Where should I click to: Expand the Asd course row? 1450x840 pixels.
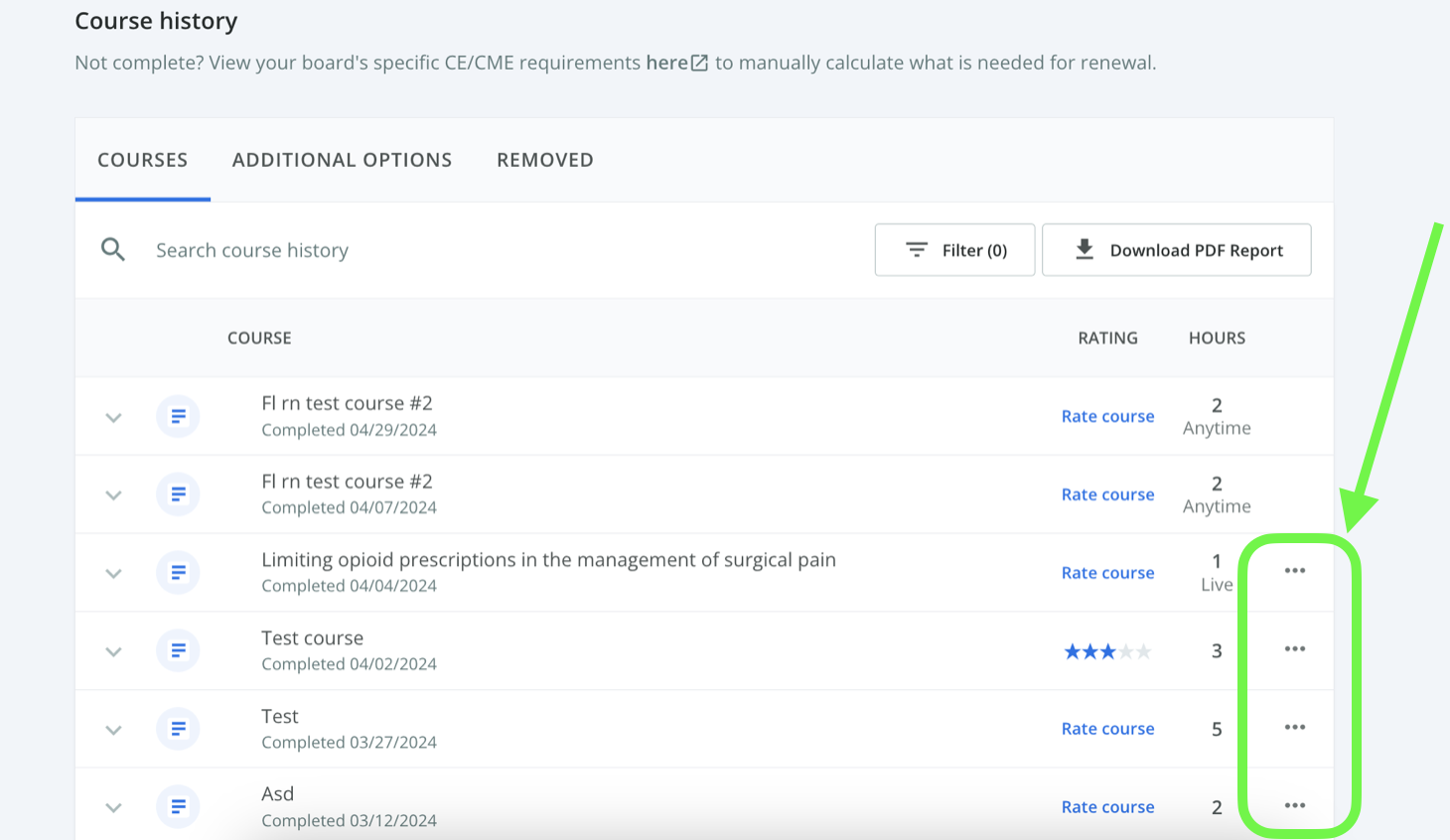[114, 807]
